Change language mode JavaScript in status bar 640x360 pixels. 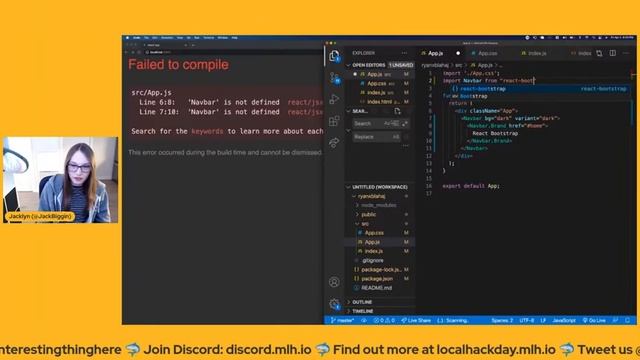tap(564, 320)
